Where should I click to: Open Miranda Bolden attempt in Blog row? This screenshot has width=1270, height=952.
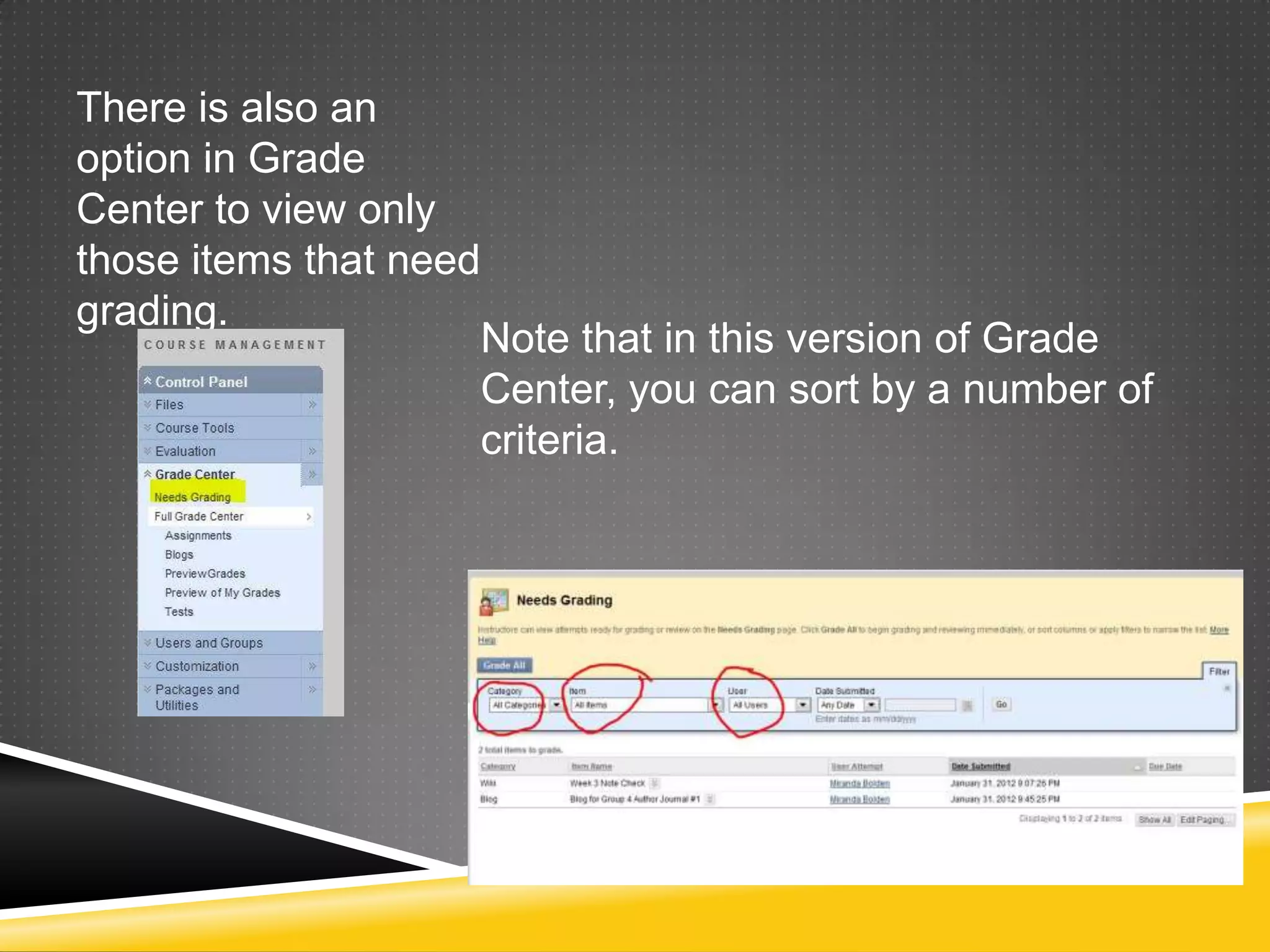tap(859, 800)
